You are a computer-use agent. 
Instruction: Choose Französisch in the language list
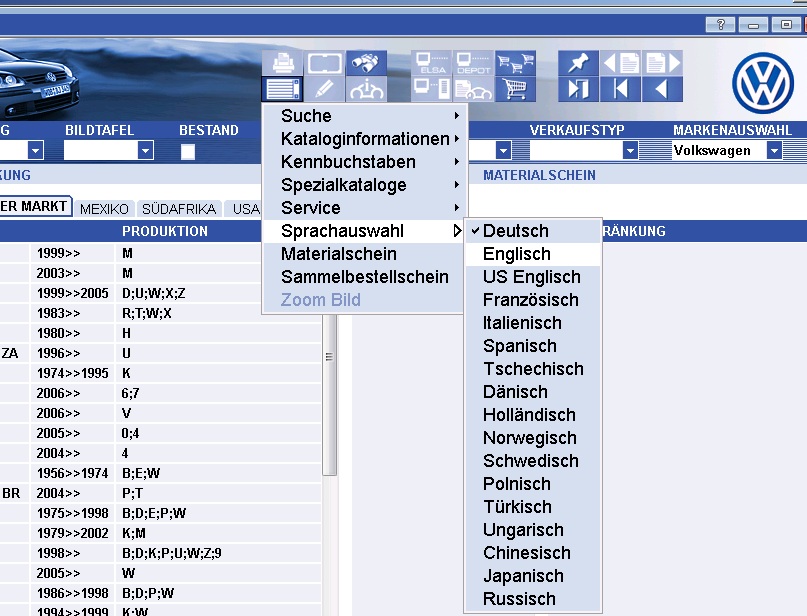coord(530,300)
